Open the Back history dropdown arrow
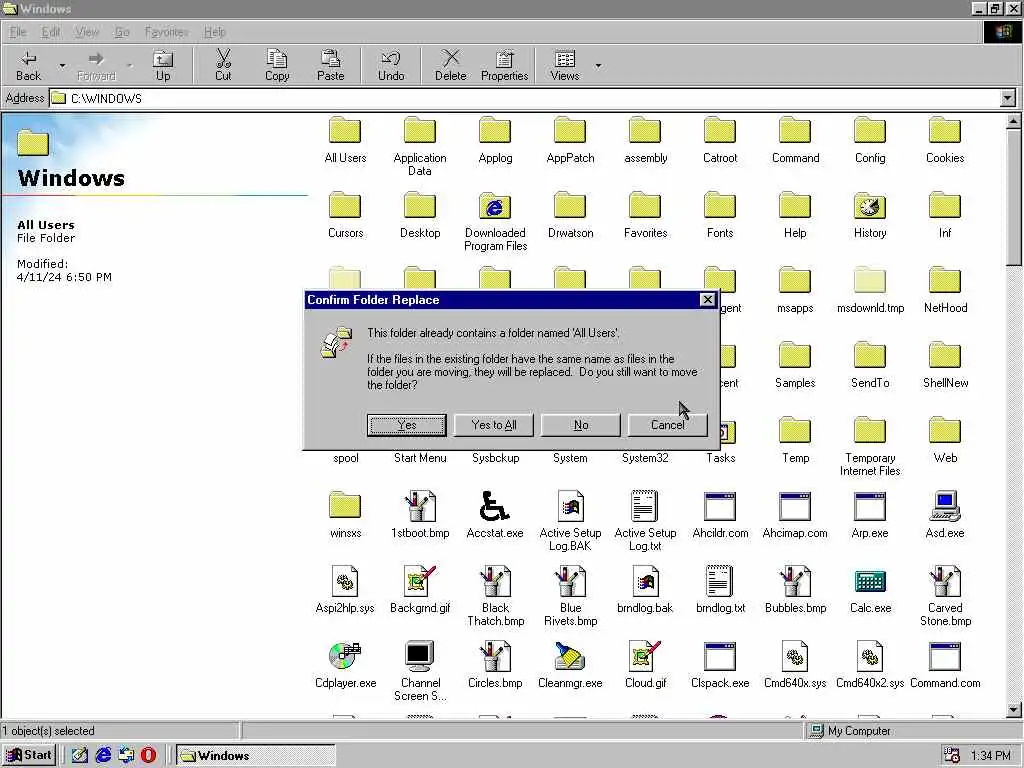1024x768 pixels. pyautogui.click(x=63, y=66)
